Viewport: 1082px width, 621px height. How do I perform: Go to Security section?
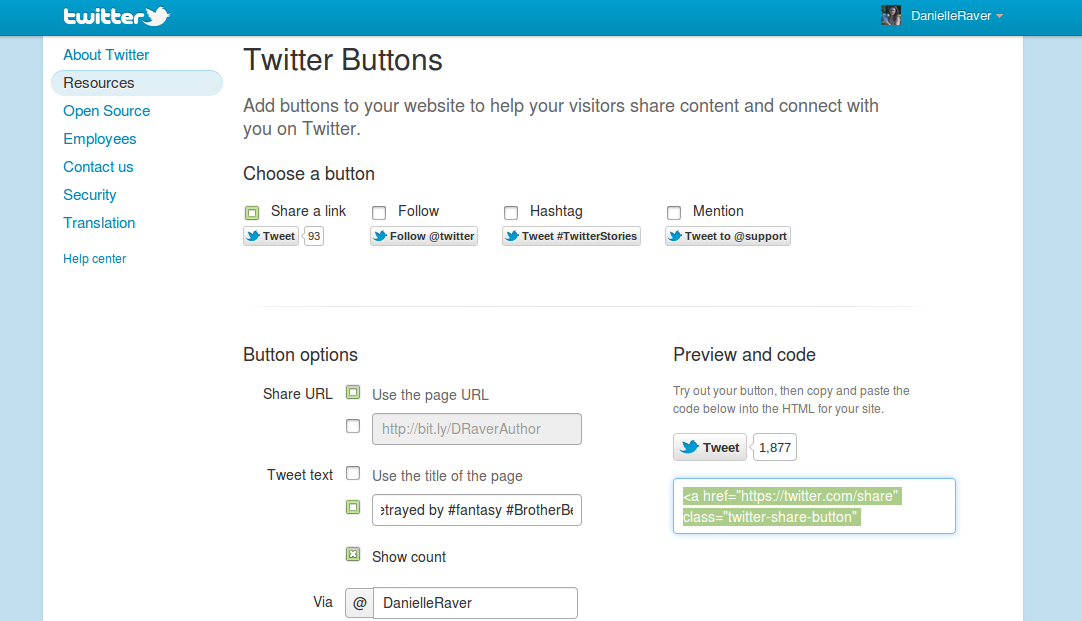click(90, 195)
